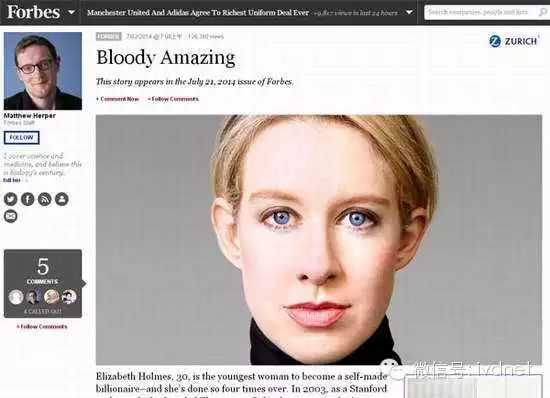Click the 'This story appears in' subtitle
This screenshot has height=398, width=550.
pos(195,82)
